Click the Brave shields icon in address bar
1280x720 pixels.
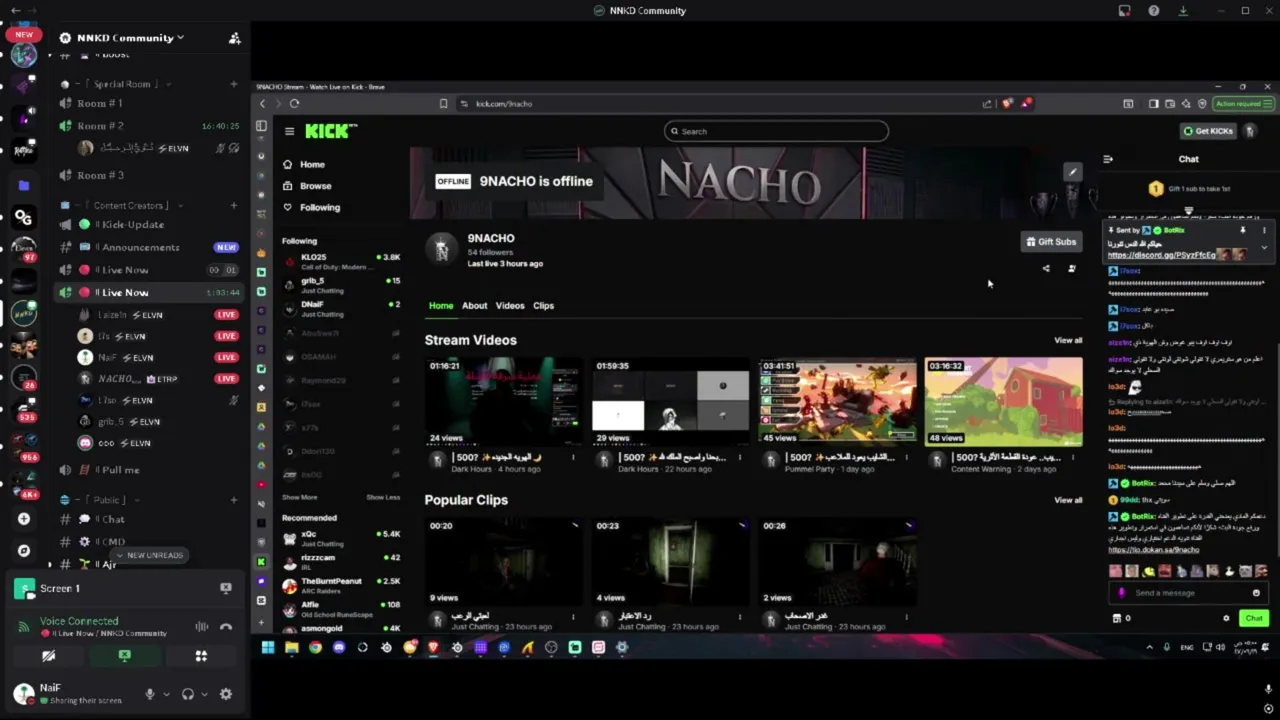point(1008,104)
